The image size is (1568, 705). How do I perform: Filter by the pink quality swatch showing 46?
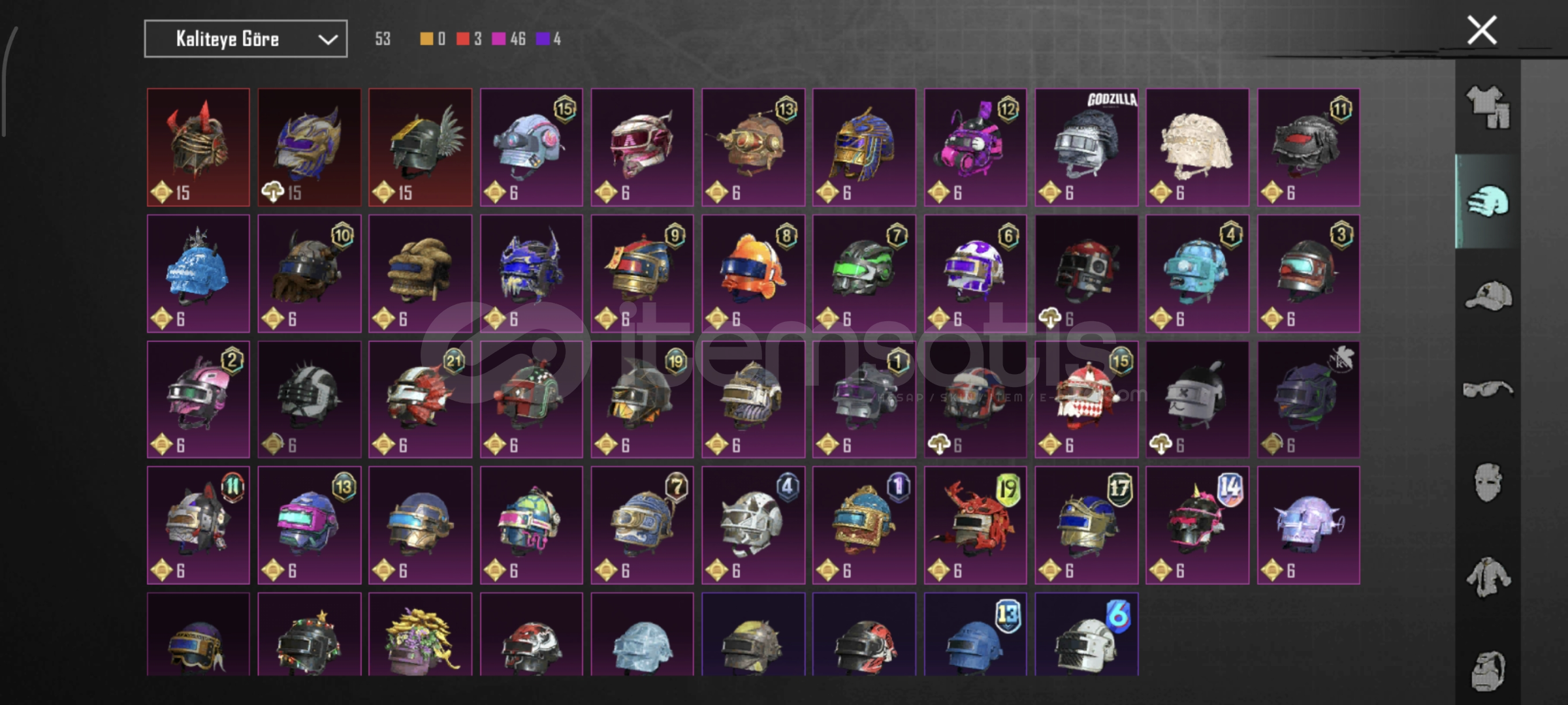[499, 39]
